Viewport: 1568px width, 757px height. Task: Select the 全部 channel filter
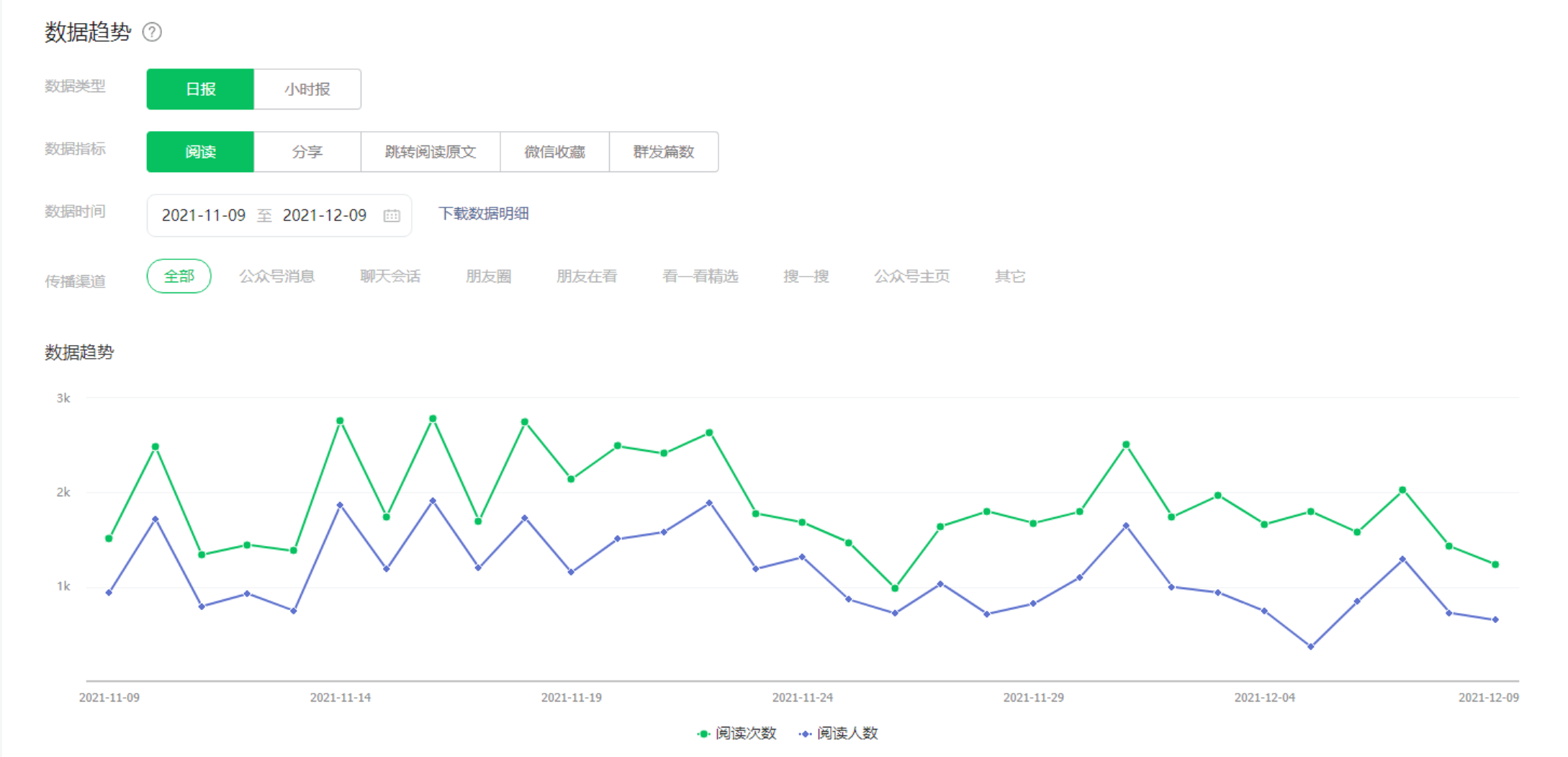pos(179,276)
